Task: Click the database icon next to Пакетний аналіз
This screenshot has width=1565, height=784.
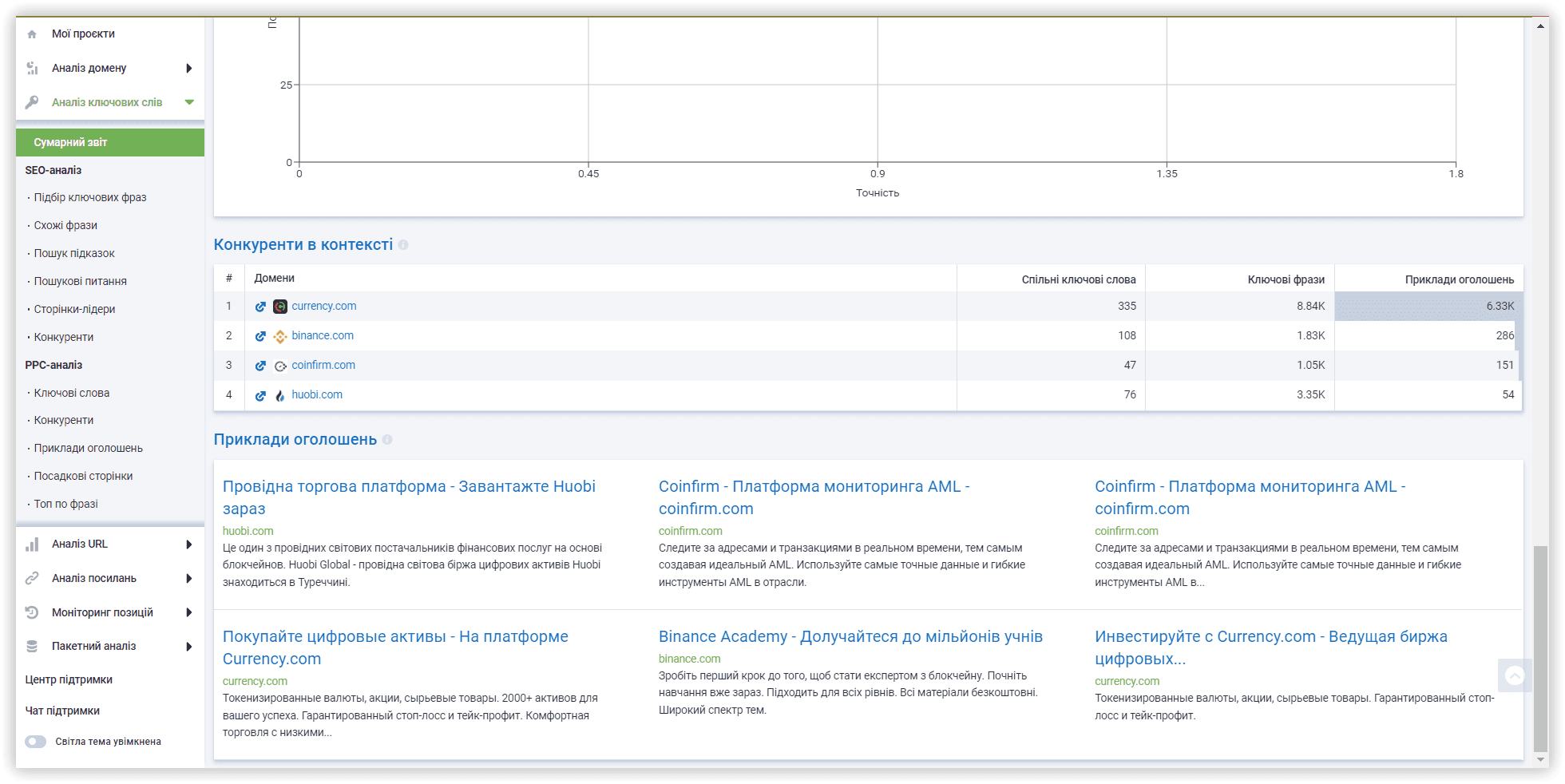Action: point(32,646)
